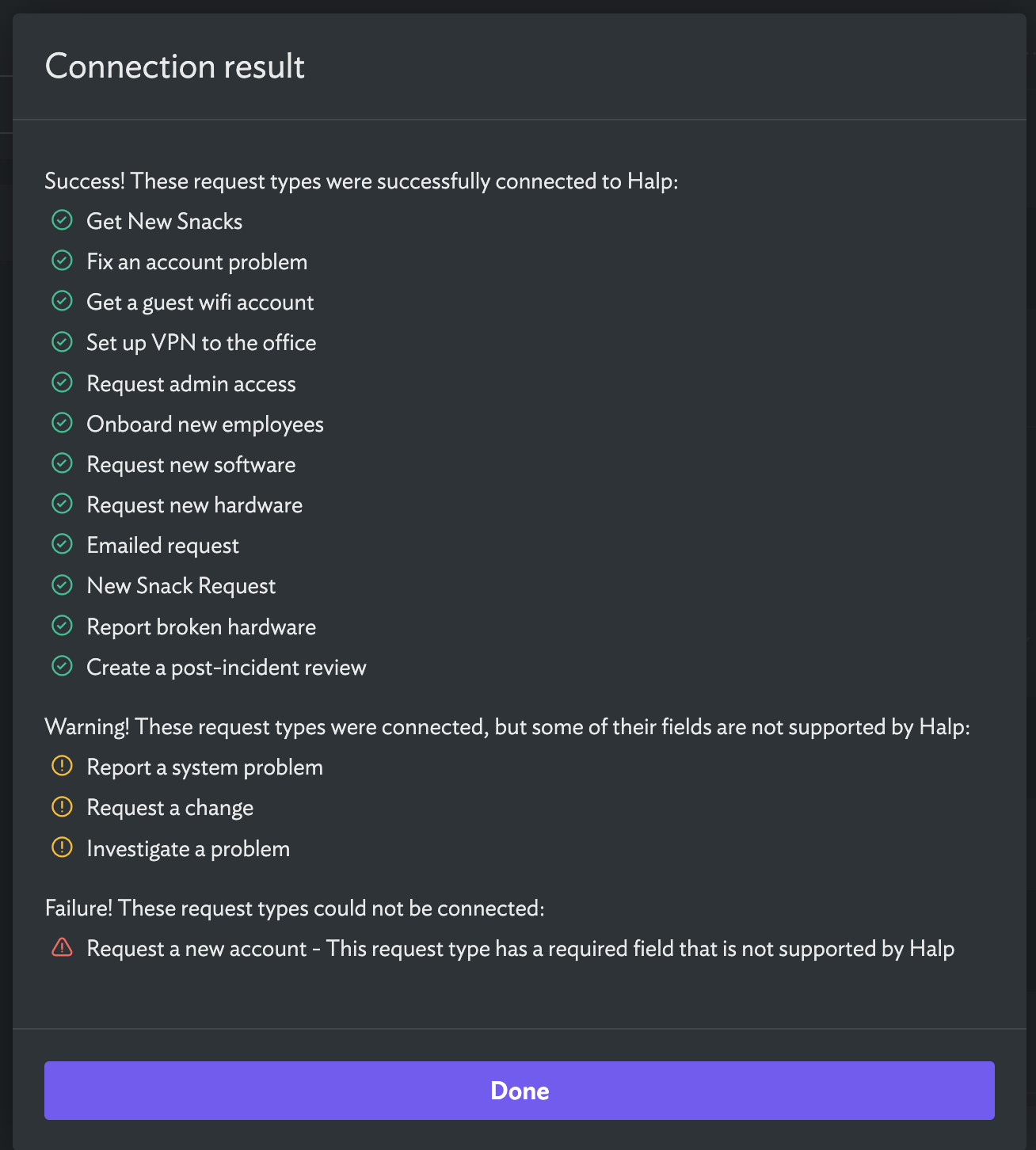Click green check icon beside Get New Snacks
Image resolution: width=1036 pixels, height=1150 pixels.
point(62,220)
